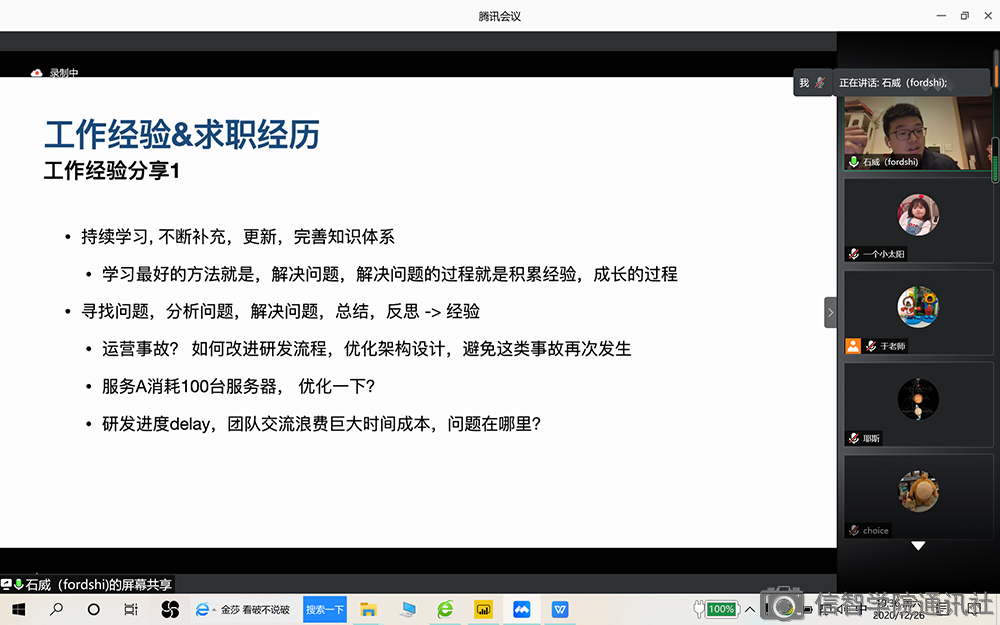Click the orange host icon beside 于老师
The image size is (1000, 625).
(x=853, y=346)
